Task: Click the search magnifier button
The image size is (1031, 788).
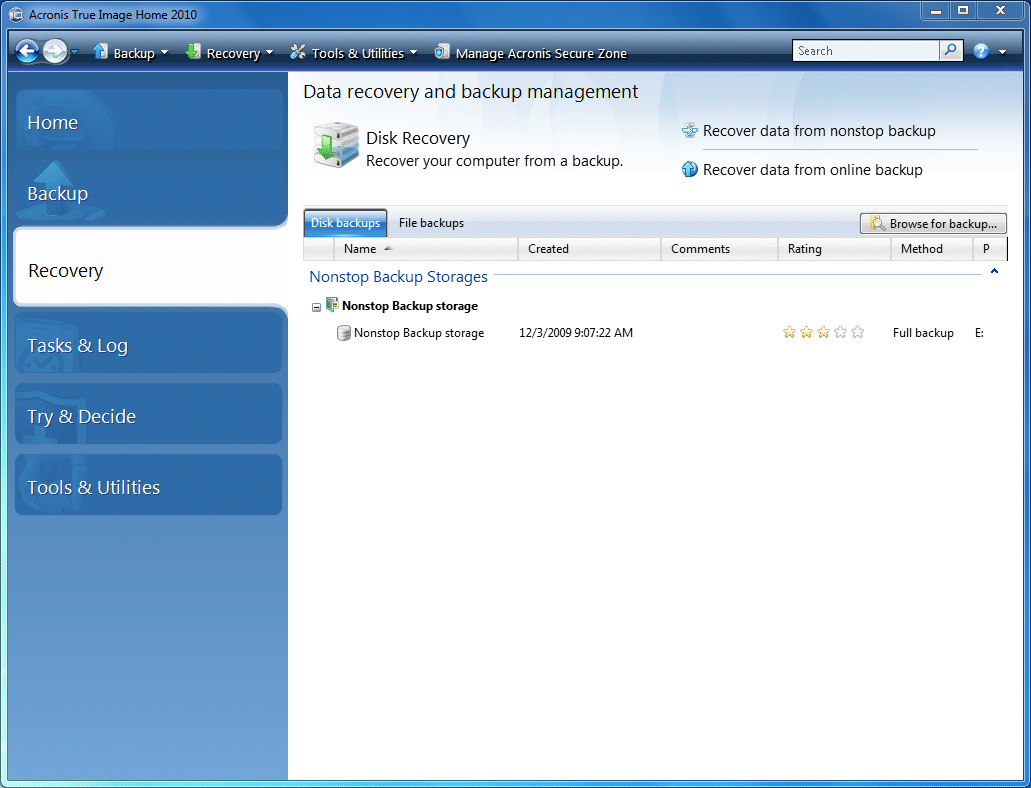Action: pos(951,51)
